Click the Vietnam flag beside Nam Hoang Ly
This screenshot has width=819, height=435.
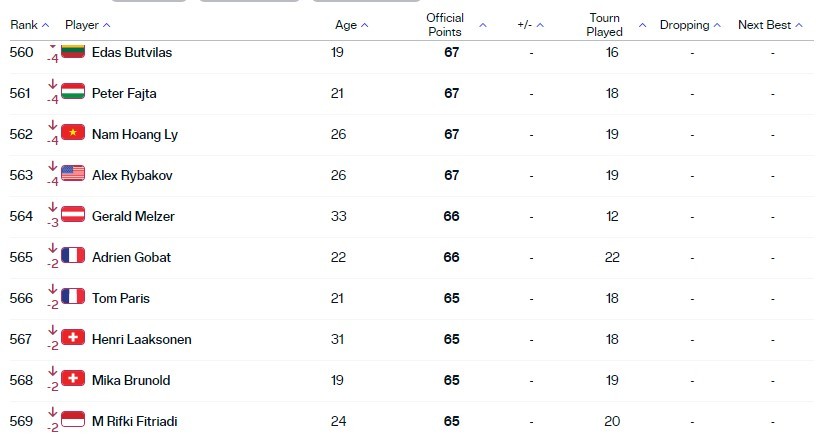click(73, 132)
